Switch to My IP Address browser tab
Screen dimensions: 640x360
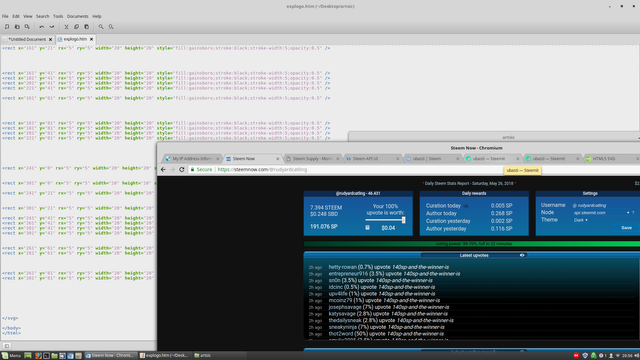click(191, 159)
